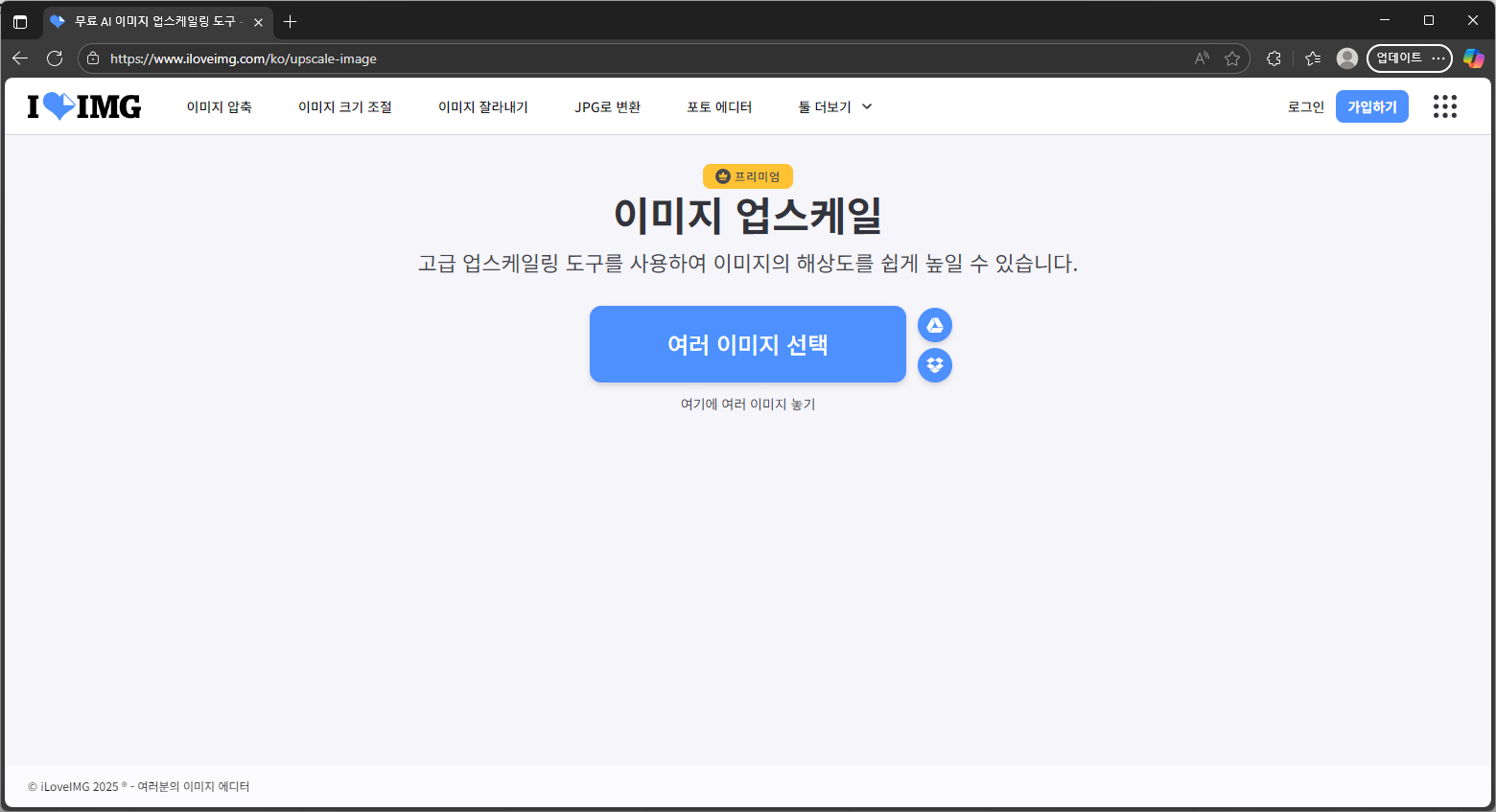Open Copilot in the browser toolbar
1496x812 pixels.
pyautogui.click(x=1474, y=58)
